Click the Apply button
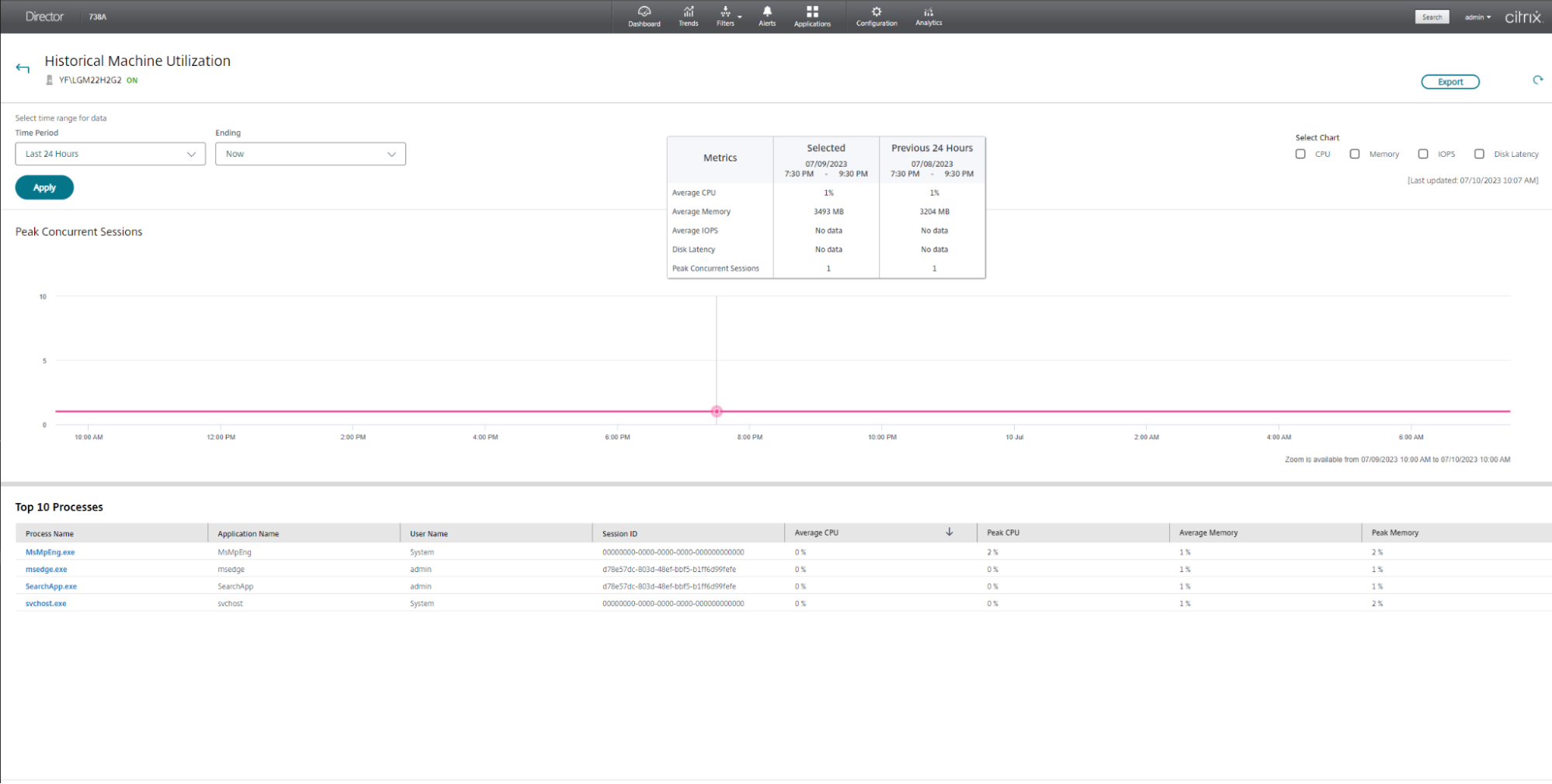The width and height of the screenshot is (1552, 784). (x=44, y=188)
